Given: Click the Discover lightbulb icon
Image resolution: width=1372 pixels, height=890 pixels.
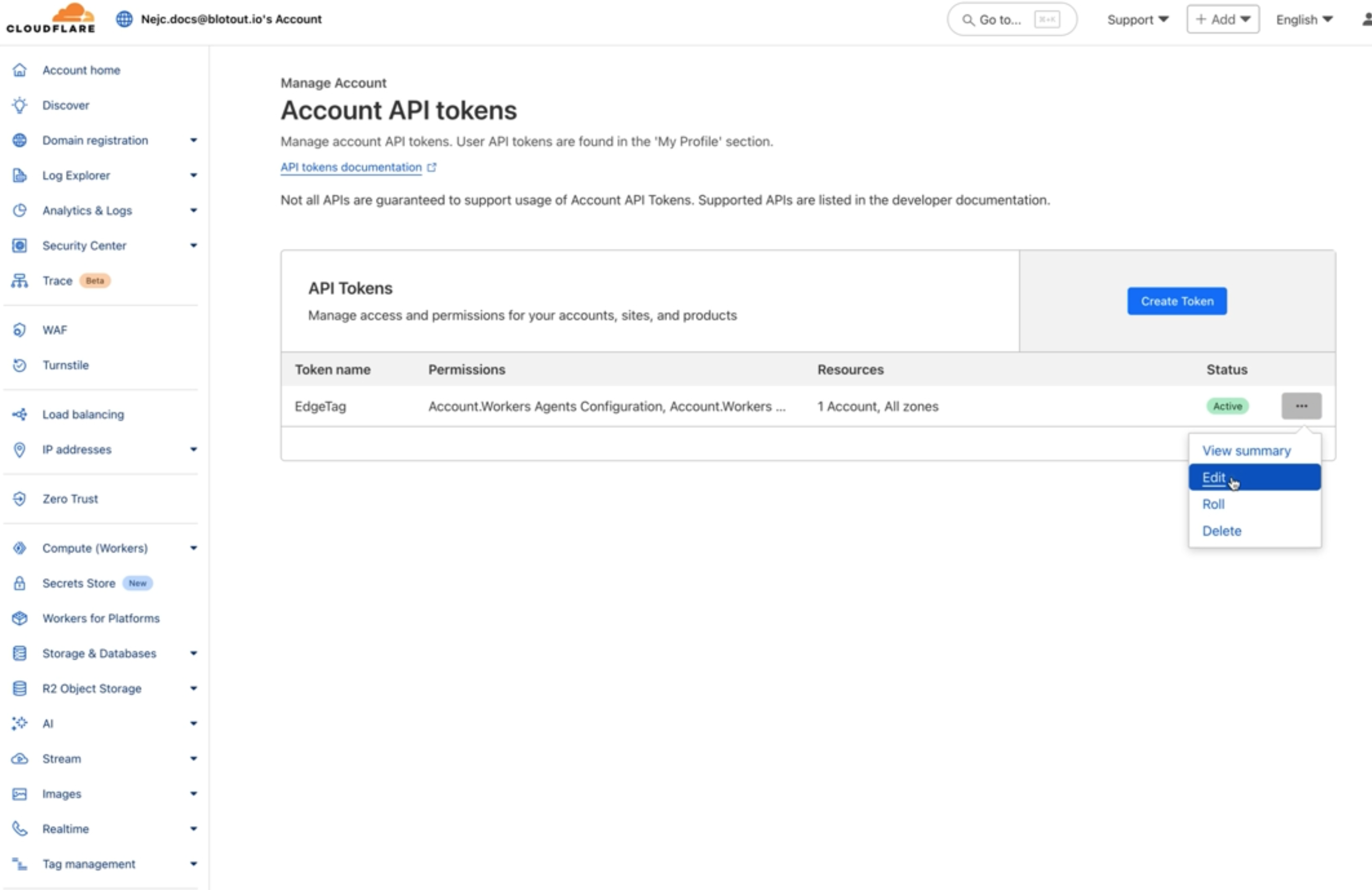Looking at the screenshot, I should click(20, 105).
